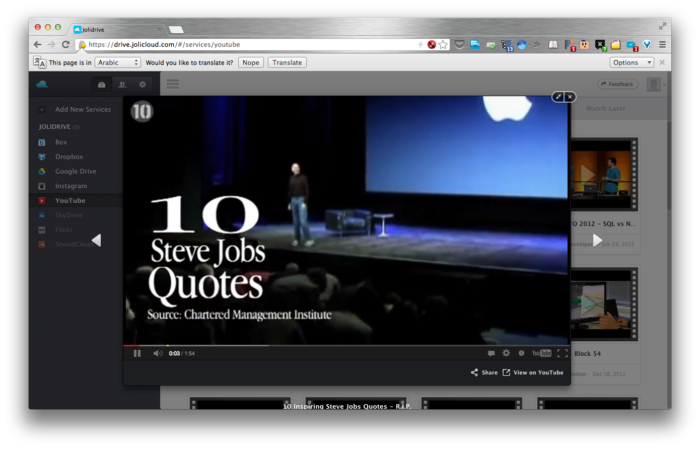The image size is (700, 449).
Task: Close the video lightbox overlay
Action: [570, 97]
